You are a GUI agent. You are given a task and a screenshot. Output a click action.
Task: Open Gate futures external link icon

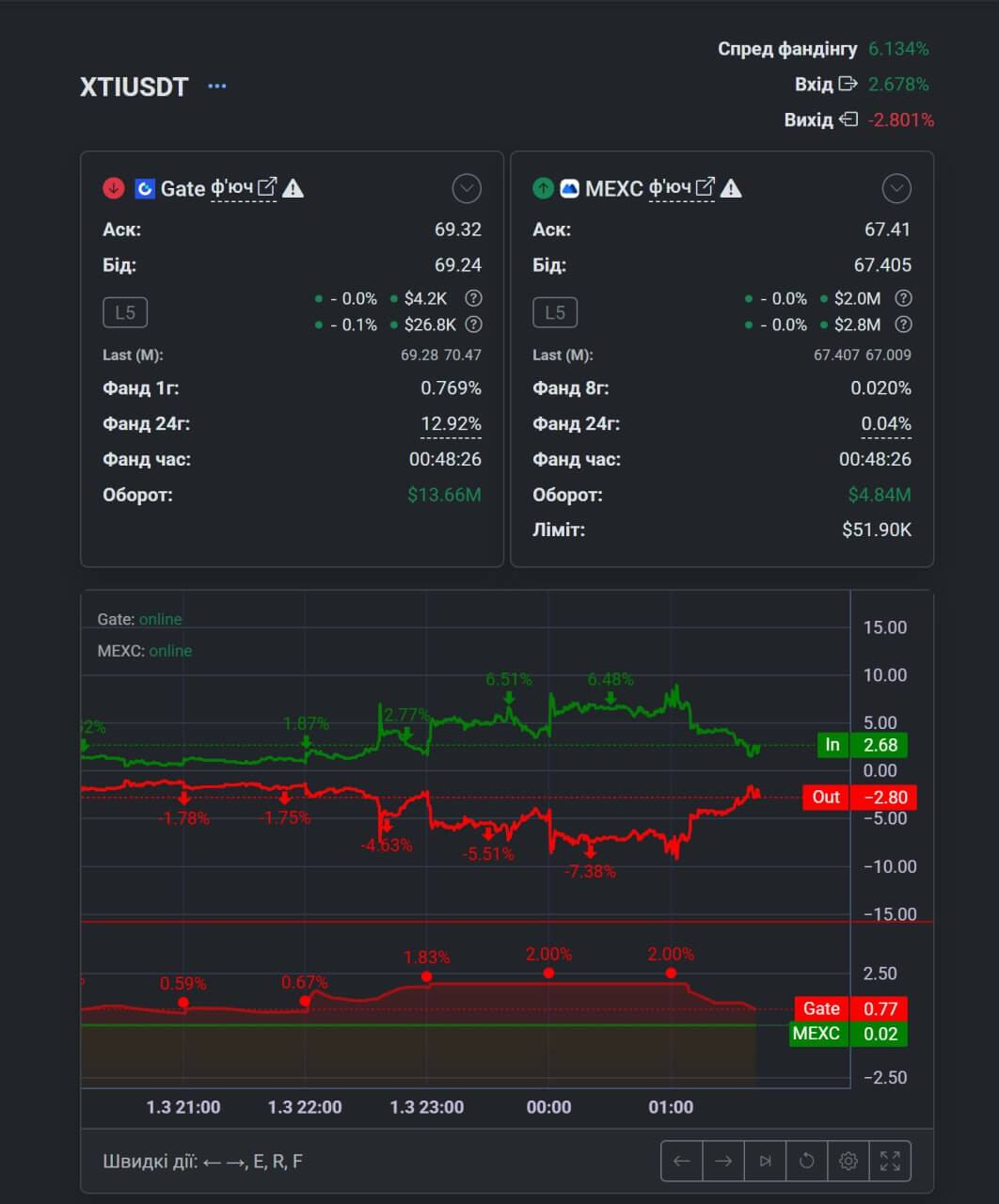[267, 188]
